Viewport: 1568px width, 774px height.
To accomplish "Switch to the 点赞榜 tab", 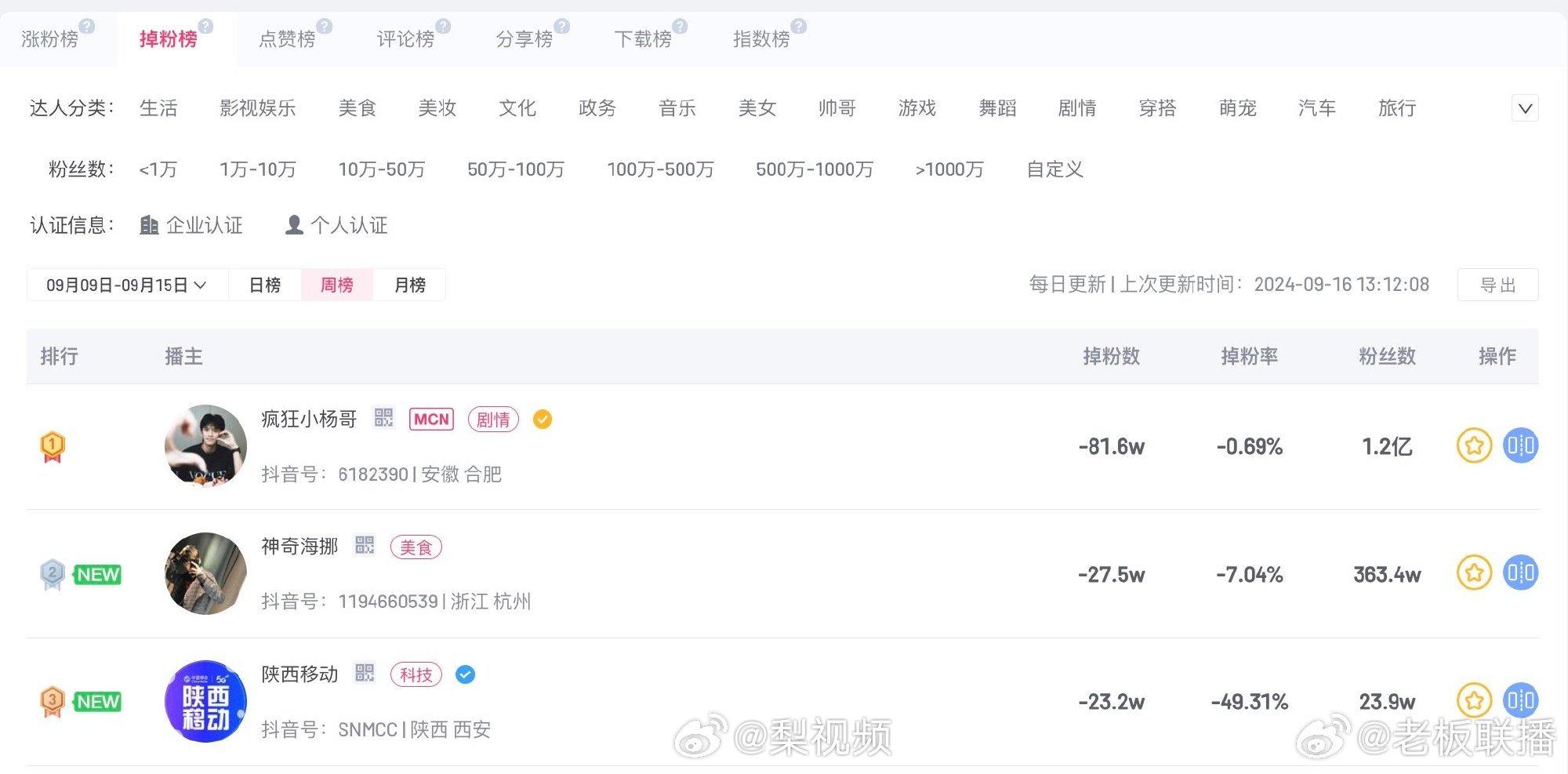I will [x=287, y=39].
